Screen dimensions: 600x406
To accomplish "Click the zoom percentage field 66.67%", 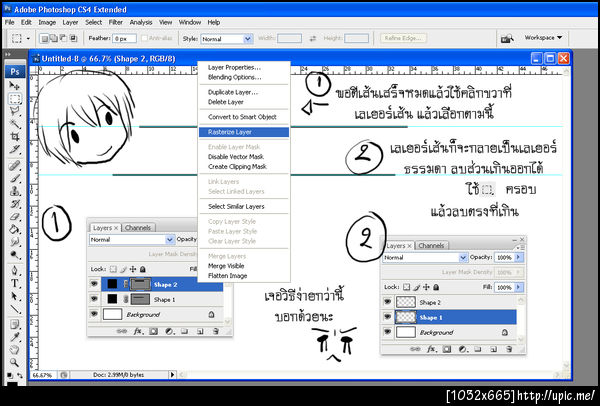I will point(43,375).
